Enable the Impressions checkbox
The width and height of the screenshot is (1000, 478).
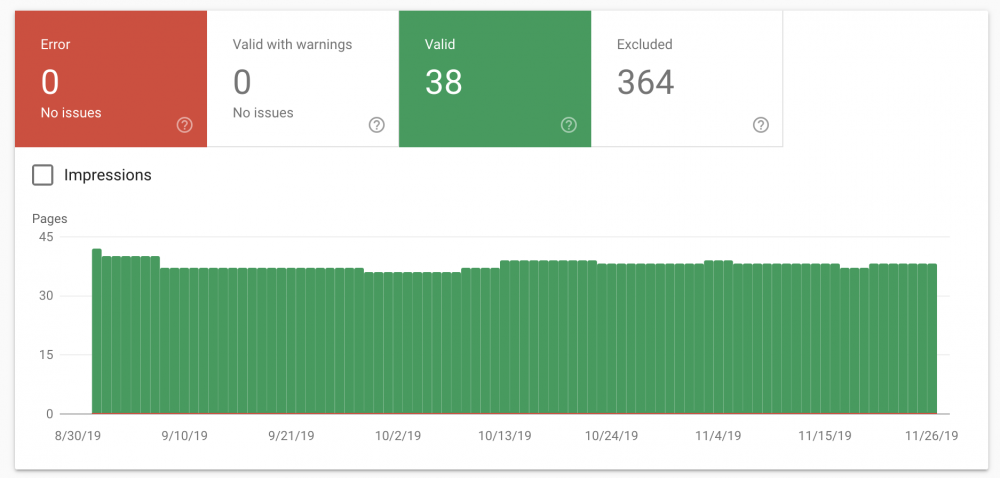(43, 175)
